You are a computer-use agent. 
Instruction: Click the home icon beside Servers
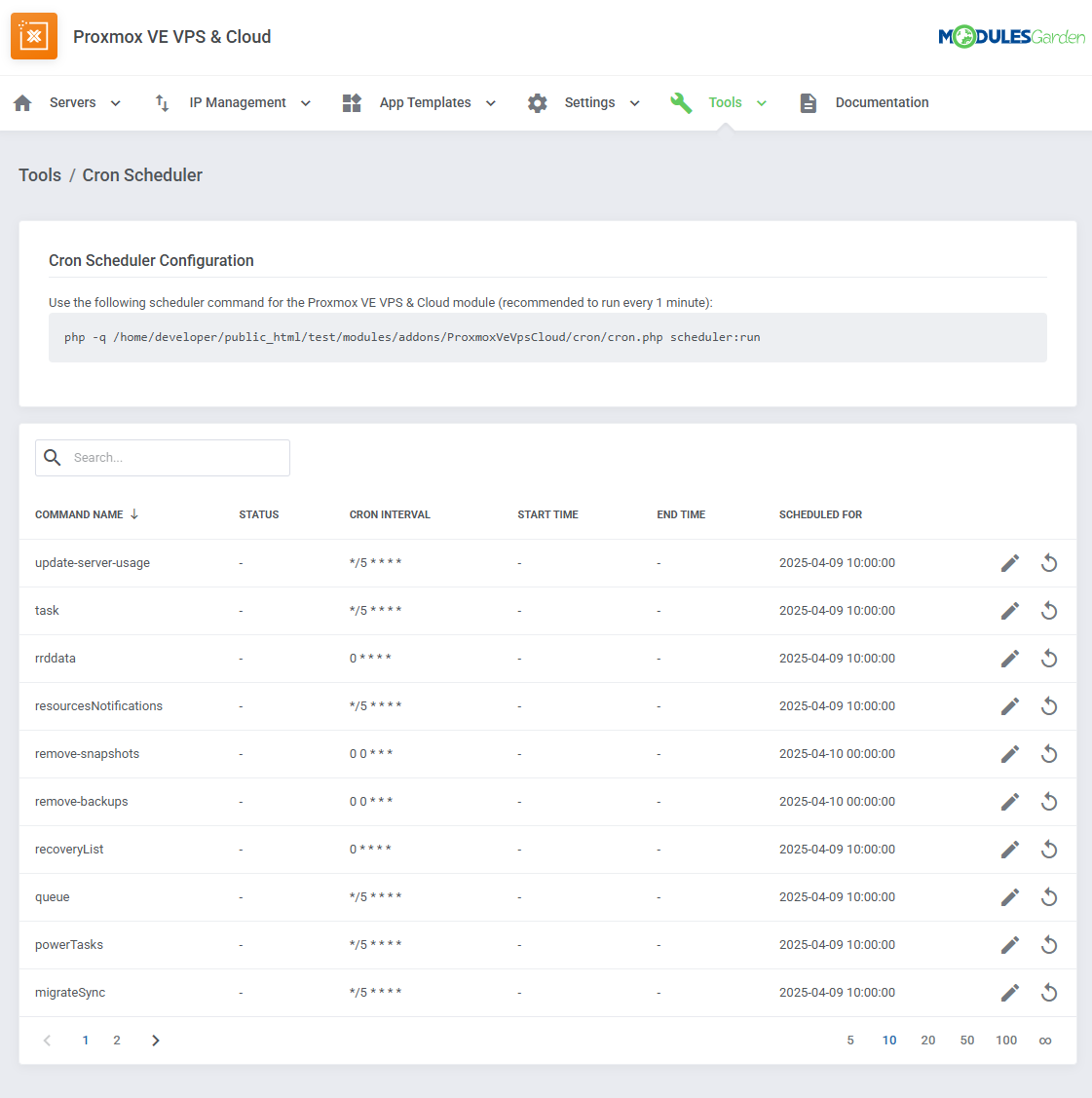(22, 103)
